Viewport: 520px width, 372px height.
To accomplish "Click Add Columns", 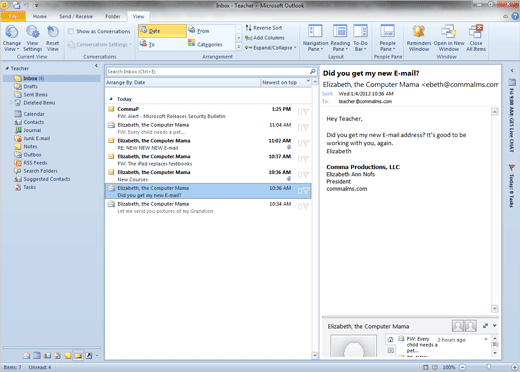I will click(x=265, y=38).
